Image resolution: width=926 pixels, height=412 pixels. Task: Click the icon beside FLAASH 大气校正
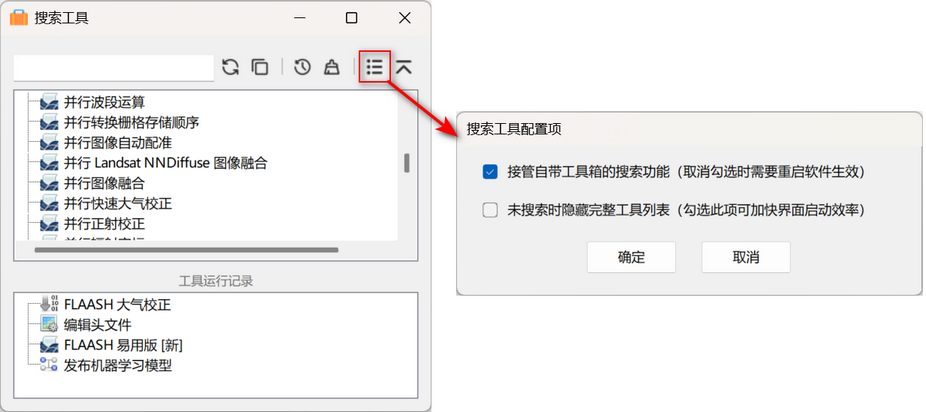pyautogui.click(x=49, y=305)
